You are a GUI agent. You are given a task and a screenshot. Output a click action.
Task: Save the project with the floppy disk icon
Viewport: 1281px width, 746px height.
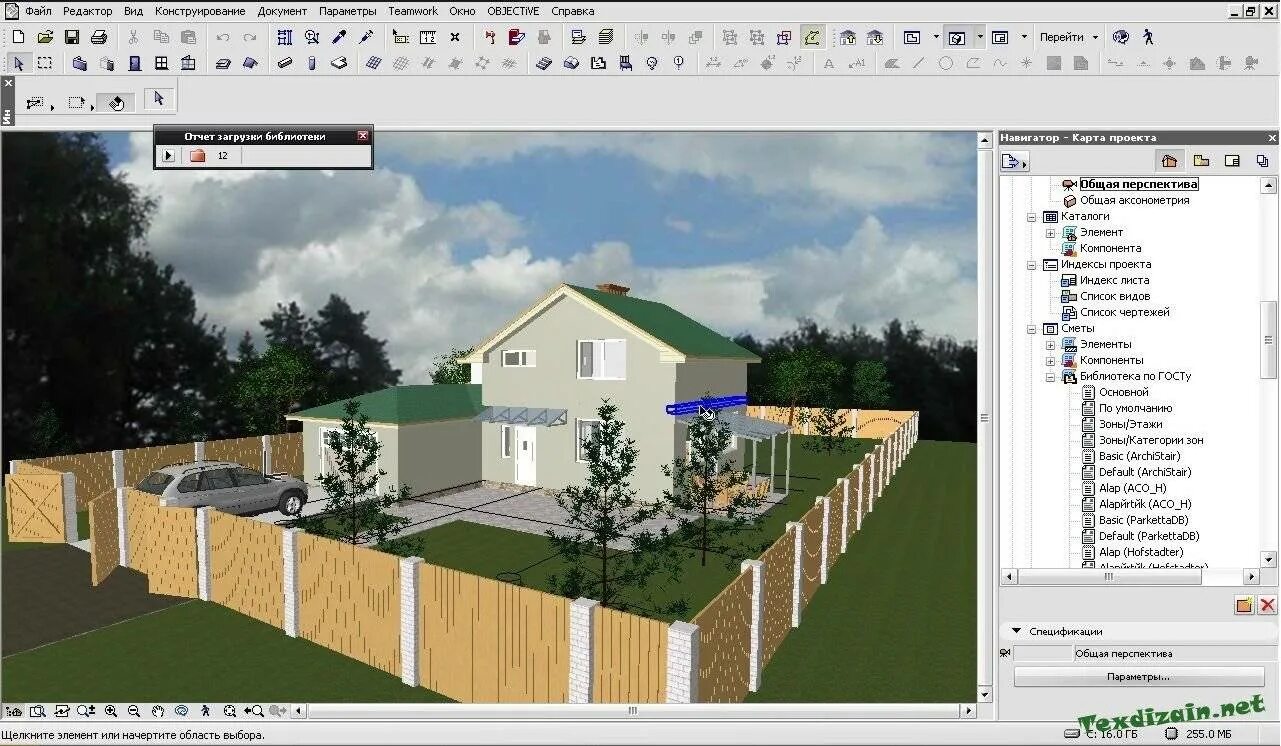pos(72,37)
